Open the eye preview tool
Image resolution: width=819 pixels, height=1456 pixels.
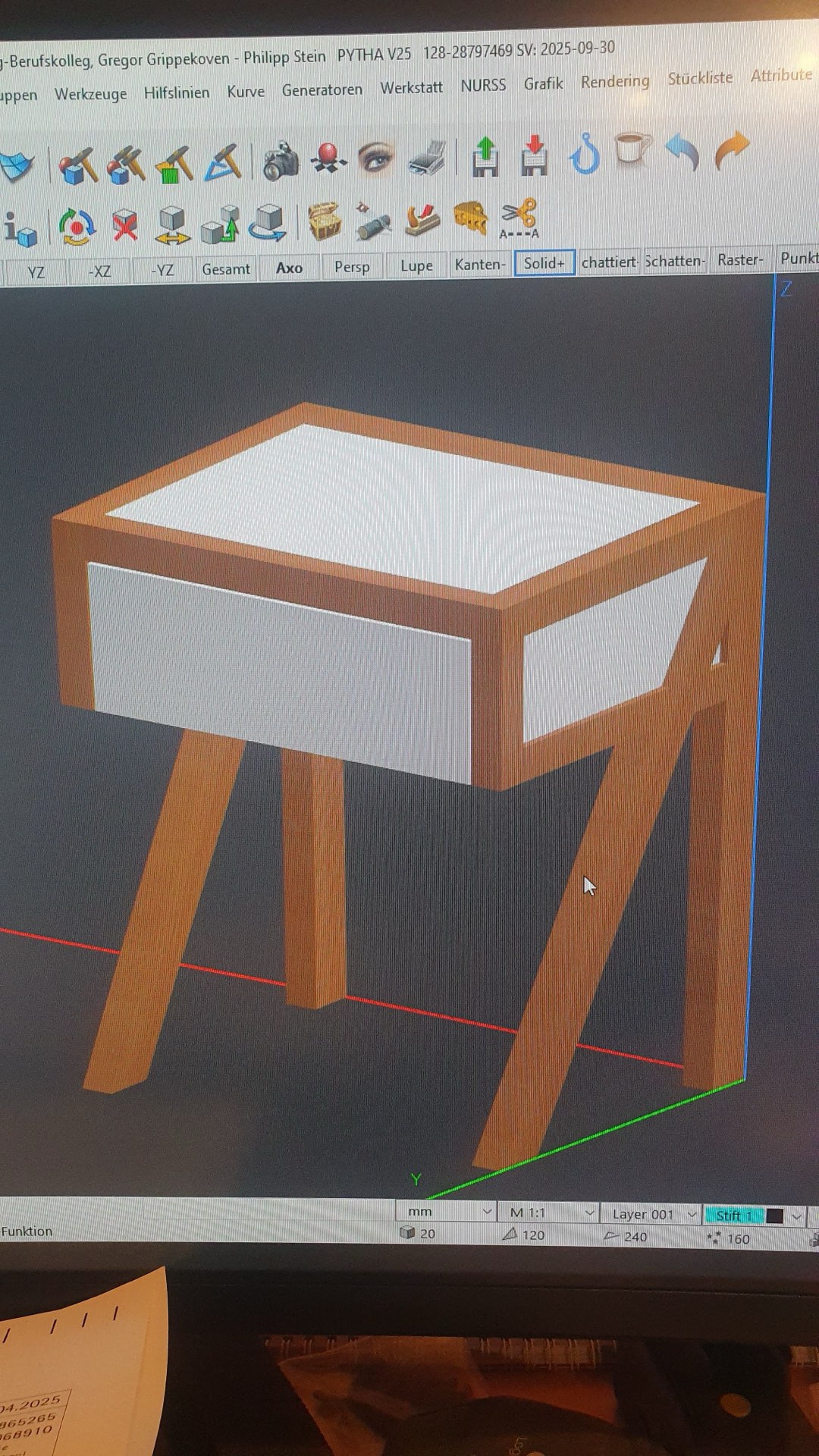tap(375, 158)
